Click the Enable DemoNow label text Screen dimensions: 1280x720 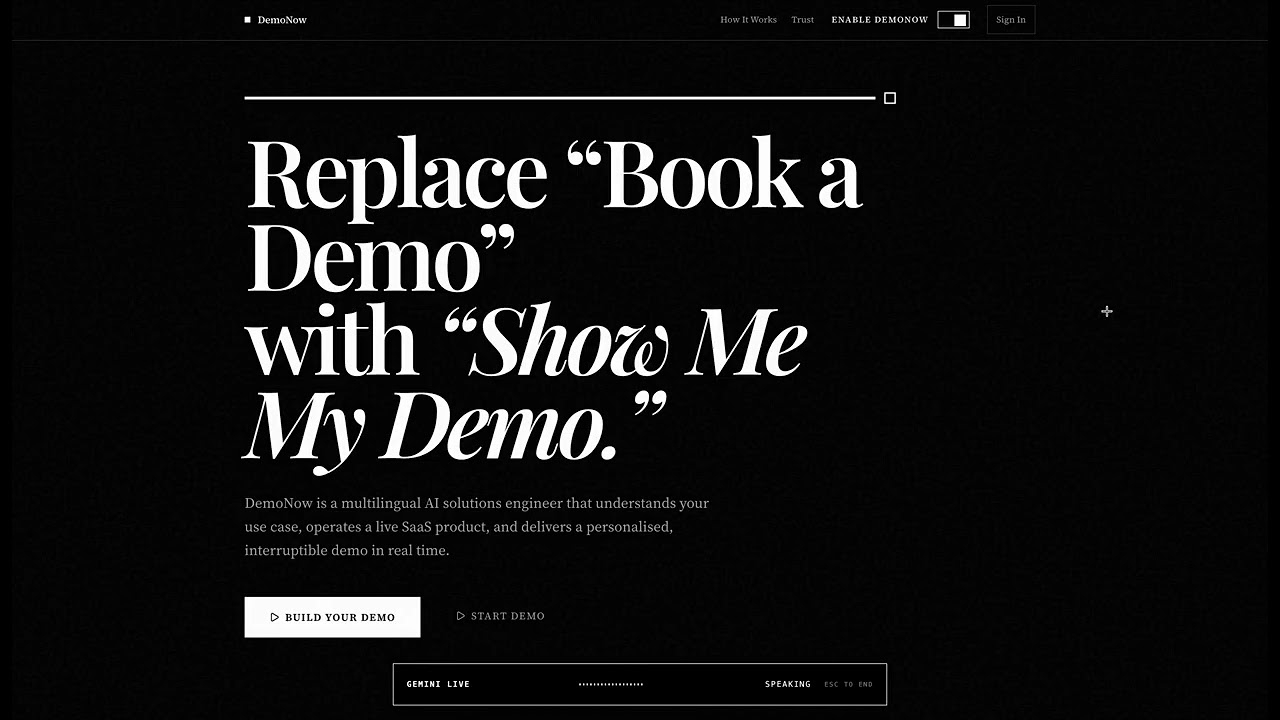coord(880,20)
